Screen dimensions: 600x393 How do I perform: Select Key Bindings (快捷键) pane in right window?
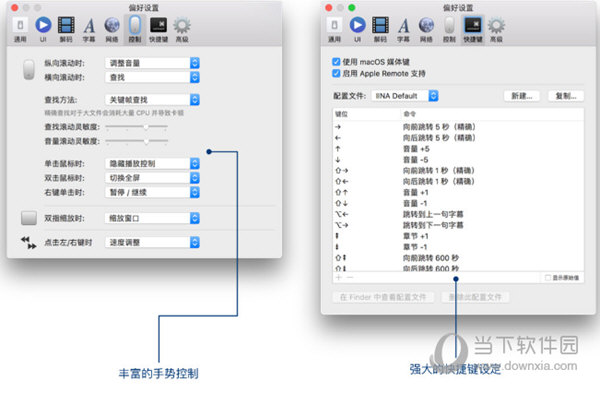pos(473,30)
